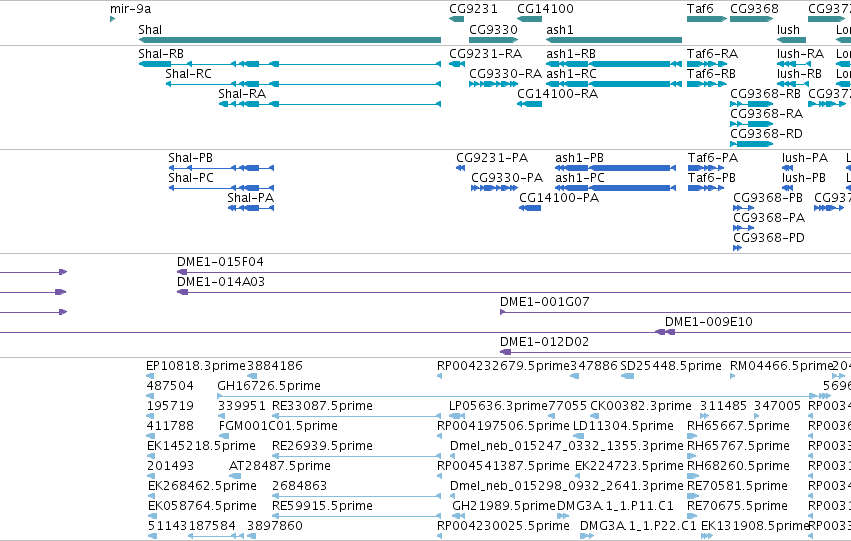The width and height of the screenshot is (851, 541).
Task: Select the GH16726.5prime EST label
Action: [x=269, y=386]
